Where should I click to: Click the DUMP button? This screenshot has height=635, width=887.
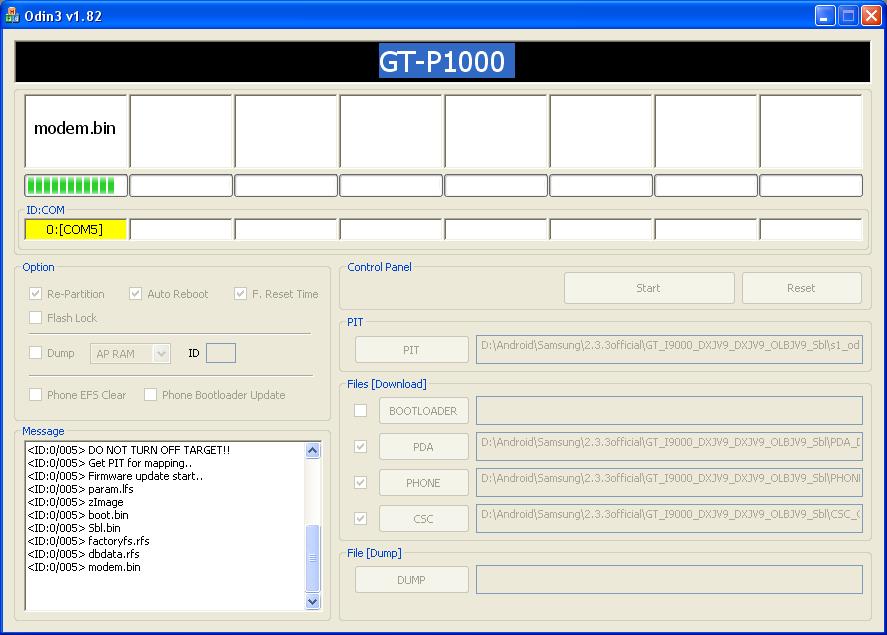[x=412, y=580]
